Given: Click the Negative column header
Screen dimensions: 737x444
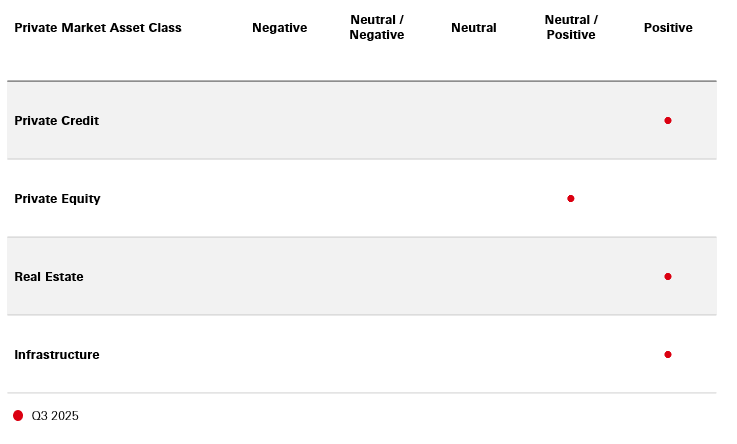Looking at the screenshot, I should point(280,28).
